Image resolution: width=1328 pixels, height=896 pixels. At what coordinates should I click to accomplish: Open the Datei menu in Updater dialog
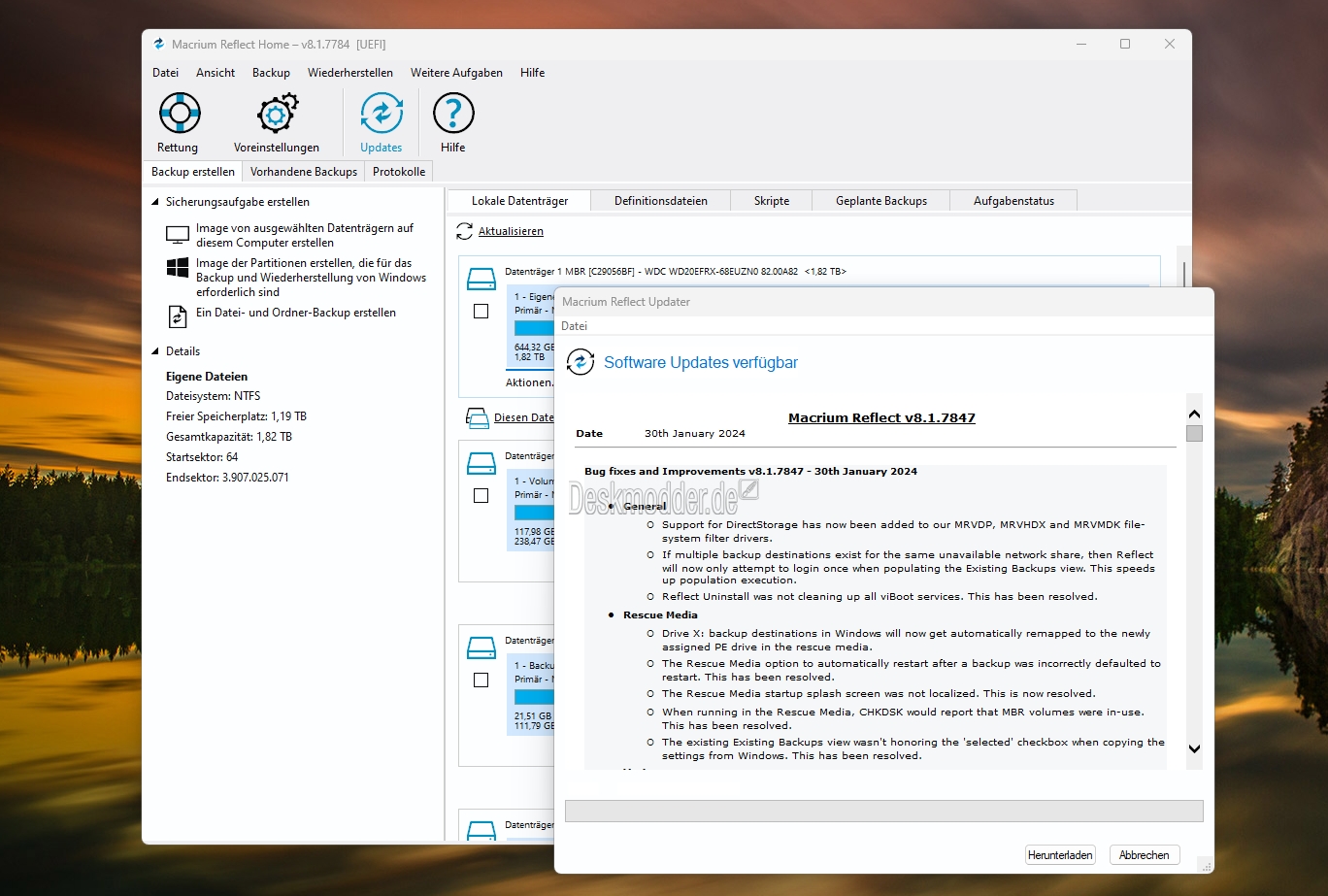click(x=574, y=326)
